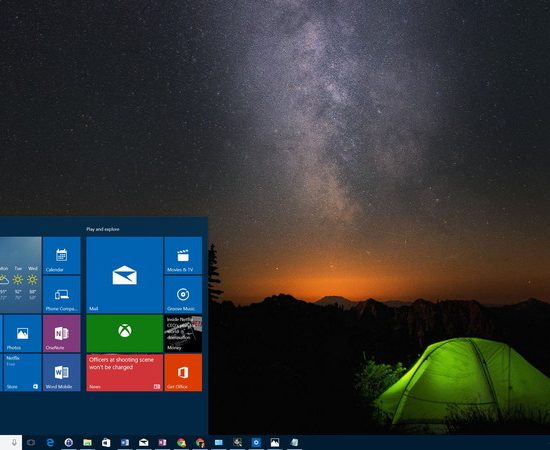Open the red News headline tile
The width and height of the screenshot is (550, 450).
[x=125, y=372]
